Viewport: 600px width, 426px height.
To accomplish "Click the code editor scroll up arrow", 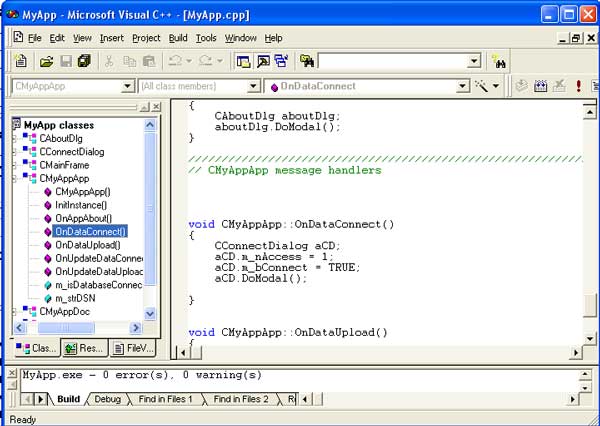I will point(590,113).
